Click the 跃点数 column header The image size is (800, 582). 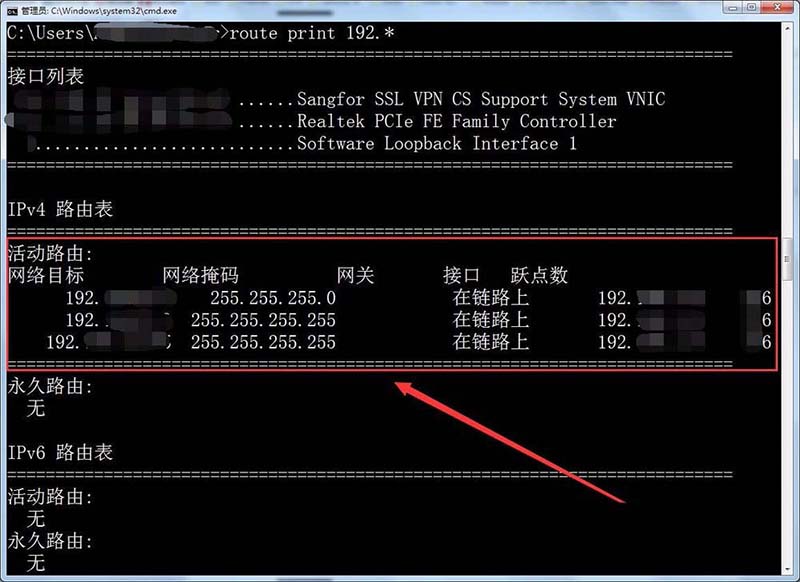539,276
